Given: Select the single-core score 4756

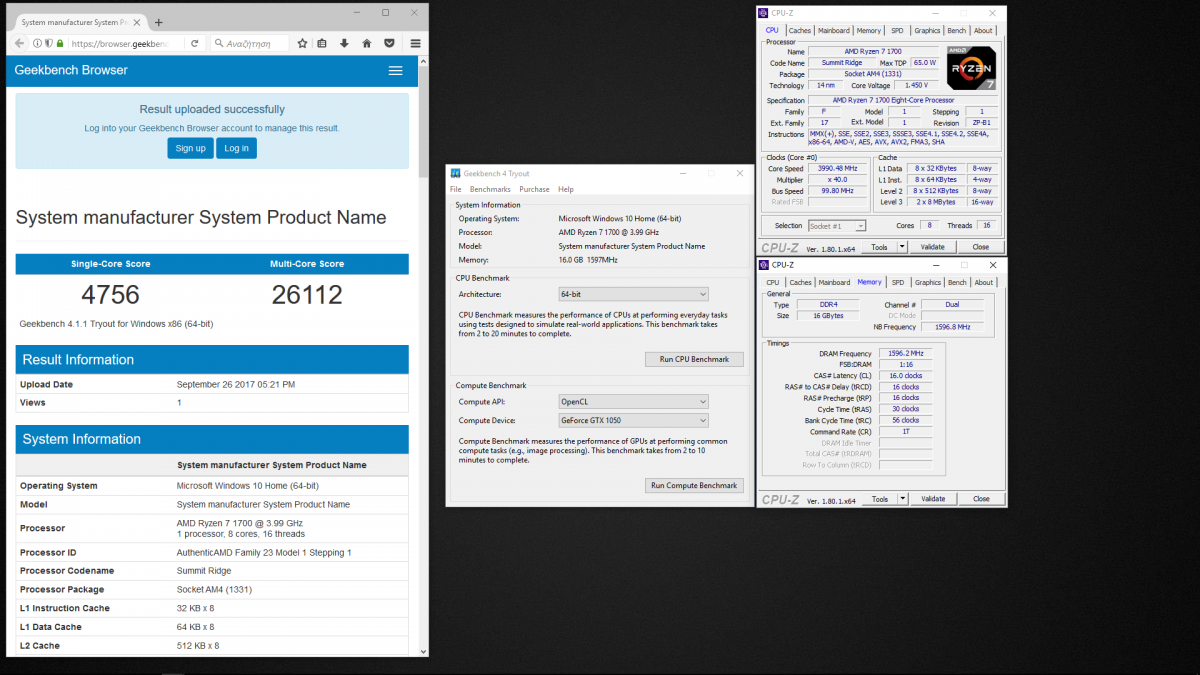Looking at the screenshot, I should pyautogui.click(x=111, y=294).
